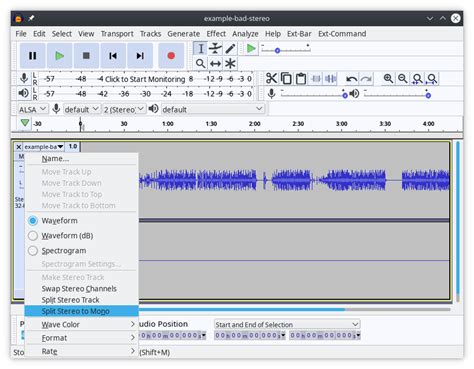Open the playback device default dropdown

pyautogui.click(x=213, y=109)
